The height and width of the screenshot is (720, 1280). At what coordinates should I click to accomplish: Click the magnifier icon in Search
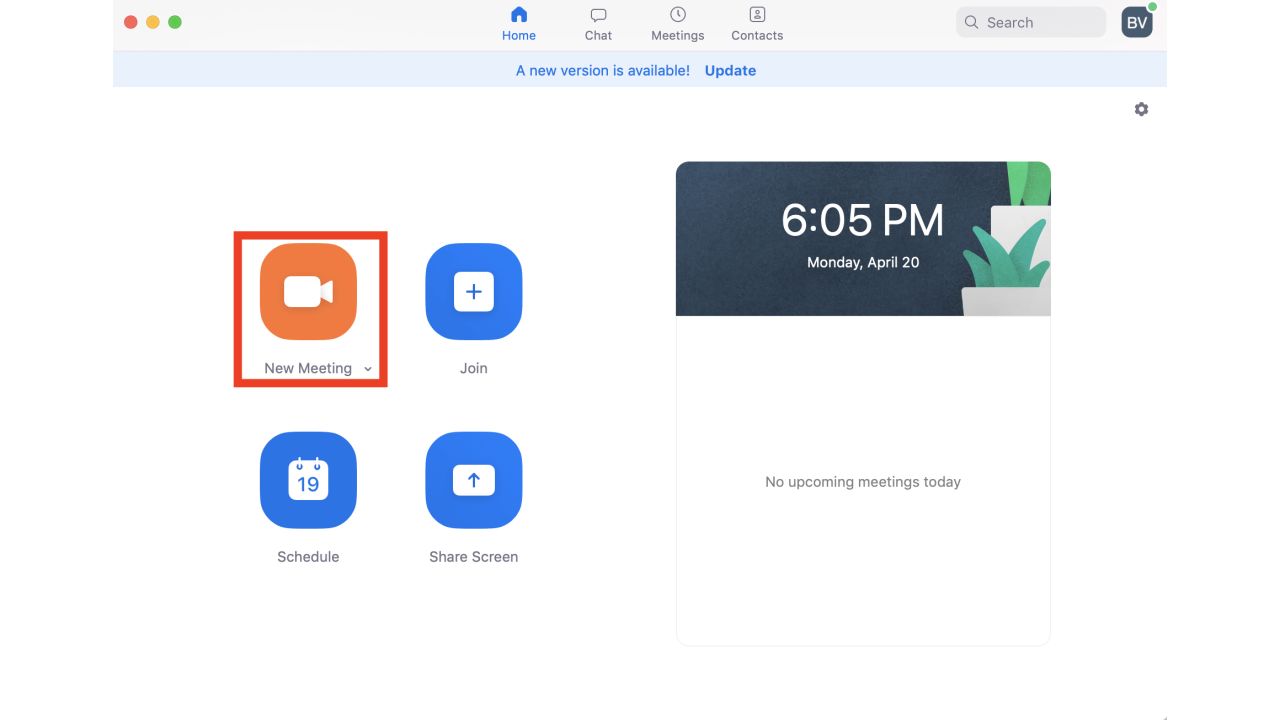(x=971, y=22)
